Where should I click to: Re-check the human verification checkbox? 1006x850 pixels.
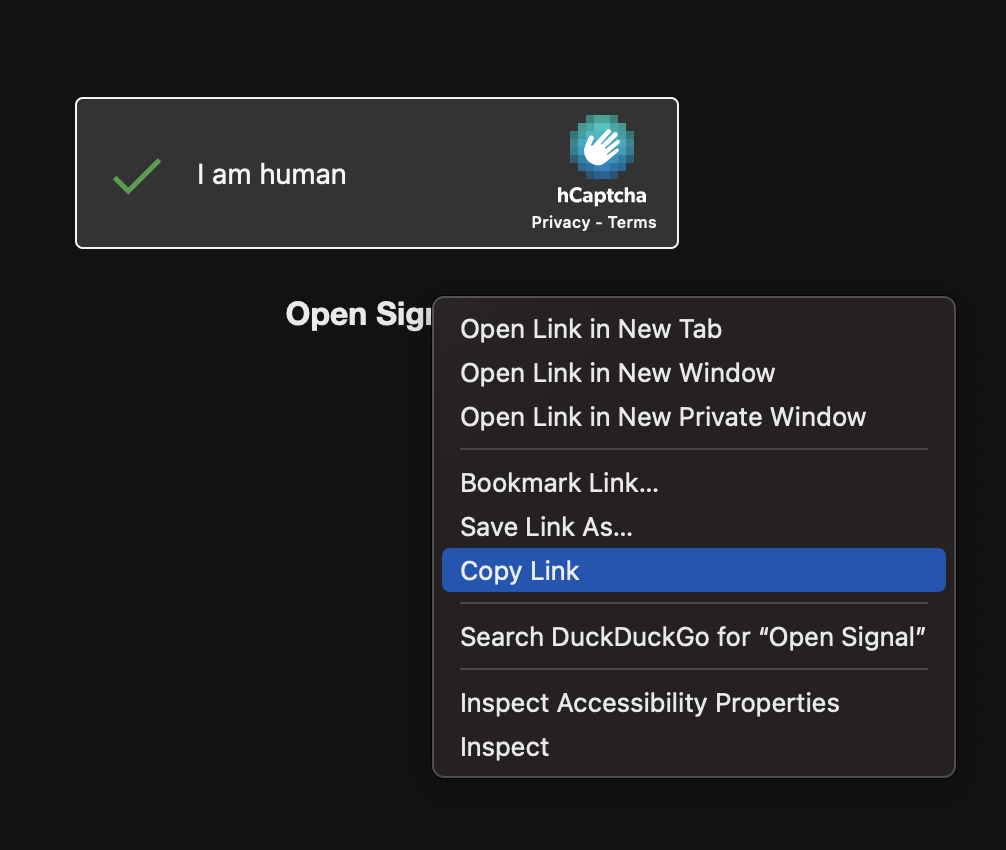coord(137,175)
